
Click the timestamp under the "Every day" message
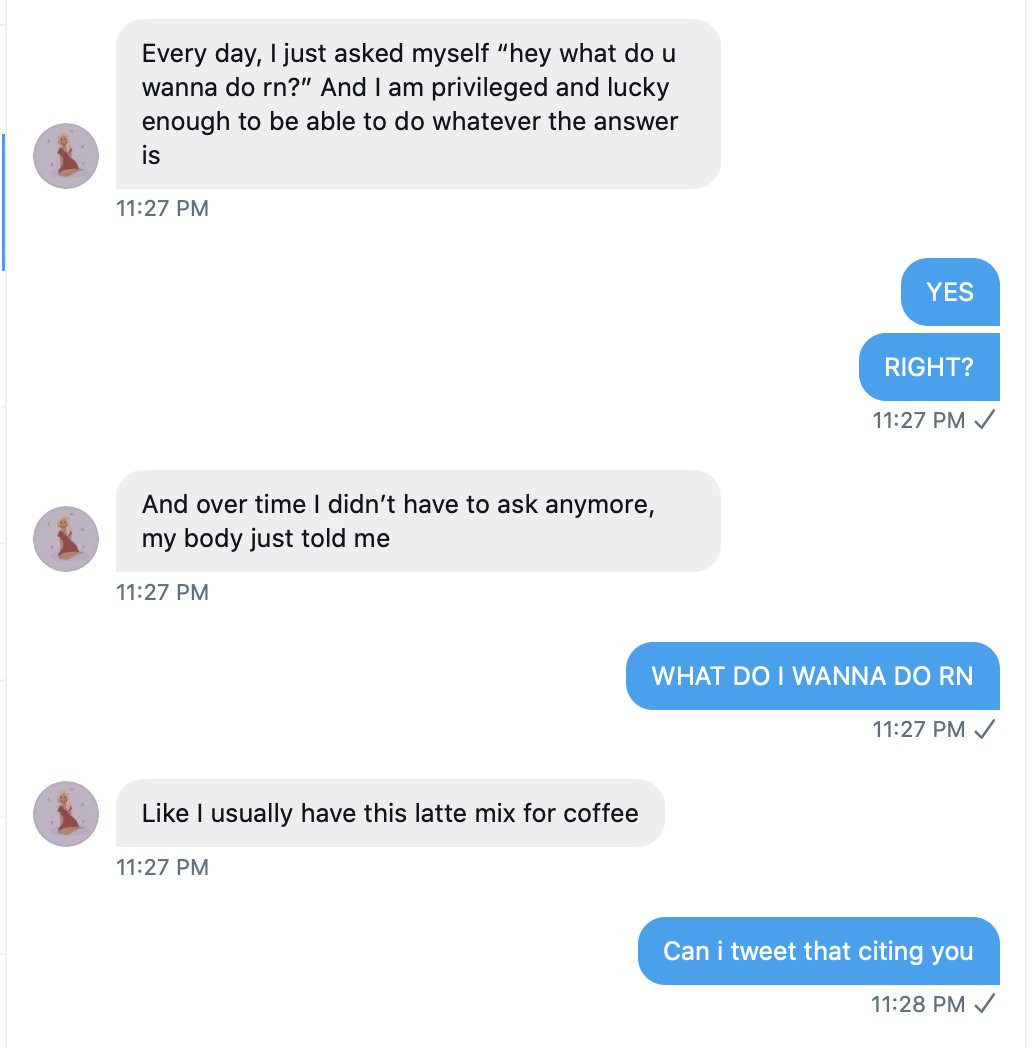[x=162, y=209]
